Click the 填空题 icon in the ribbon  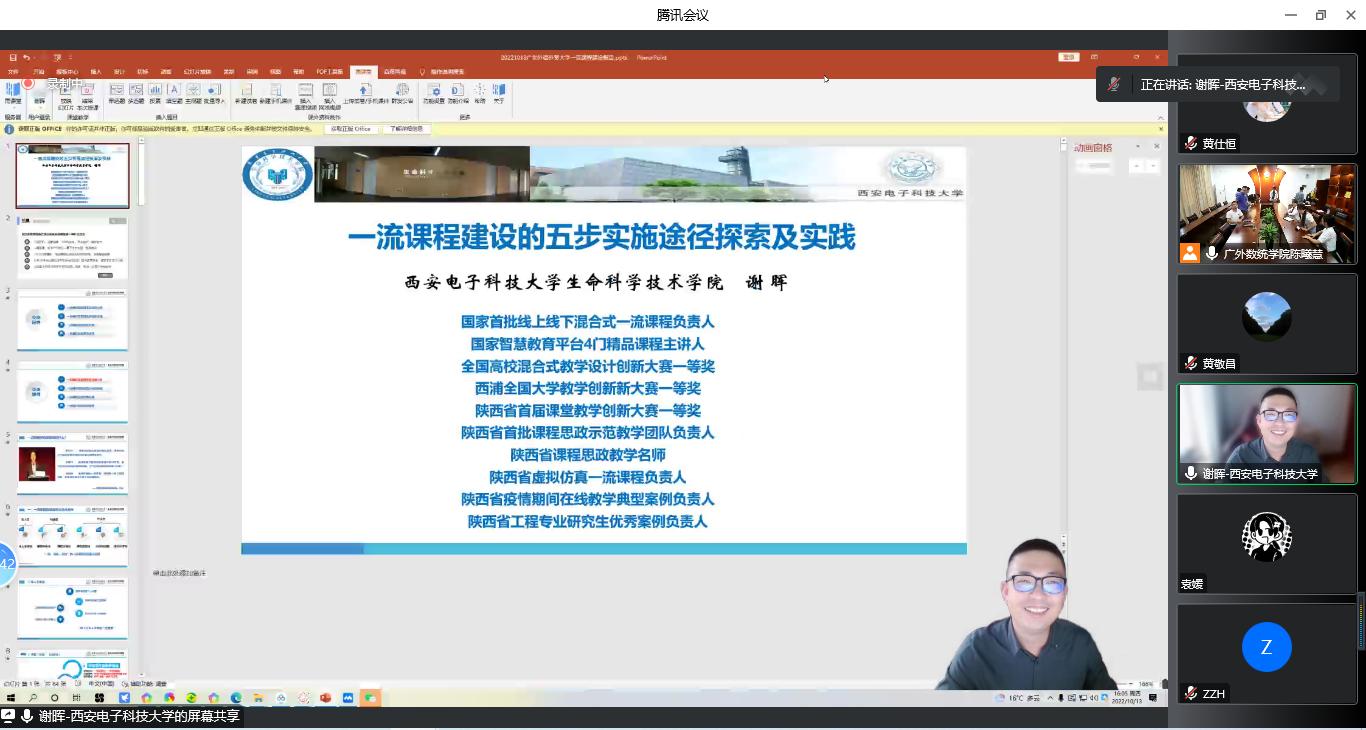tap(173, 91)
